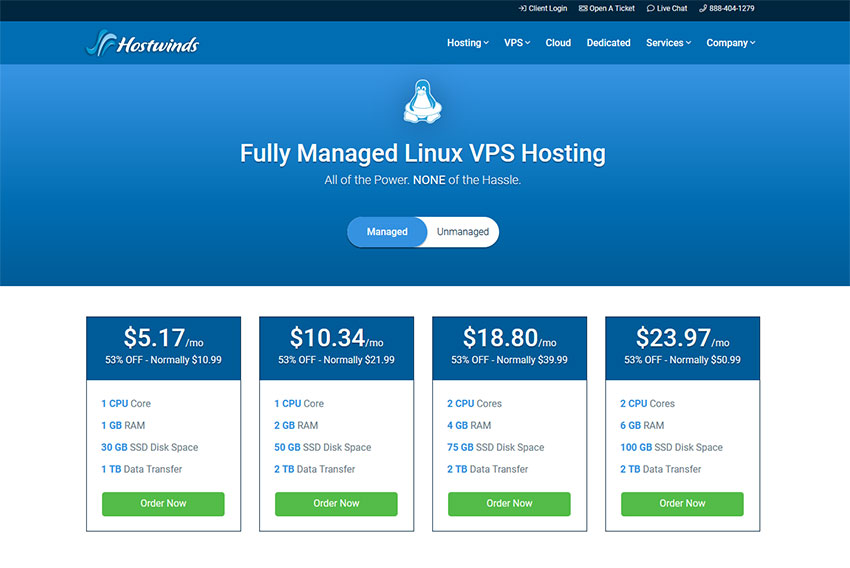Click '53% OFF - Normally $21.99' text

pyautogui.click(x=336, y=360)
